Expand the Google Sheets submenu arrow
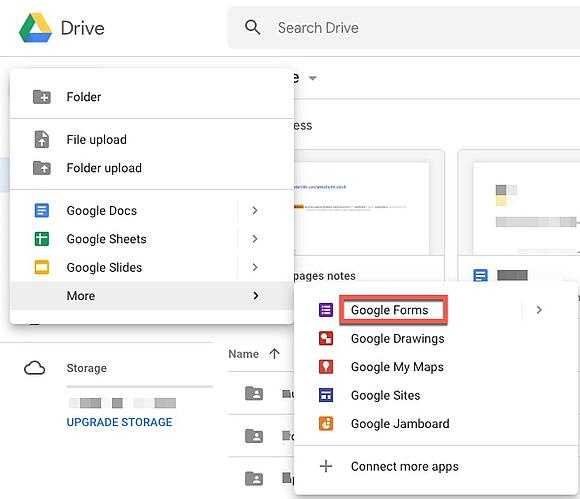This screenshot has width=580, height=499. pos(255,239)
